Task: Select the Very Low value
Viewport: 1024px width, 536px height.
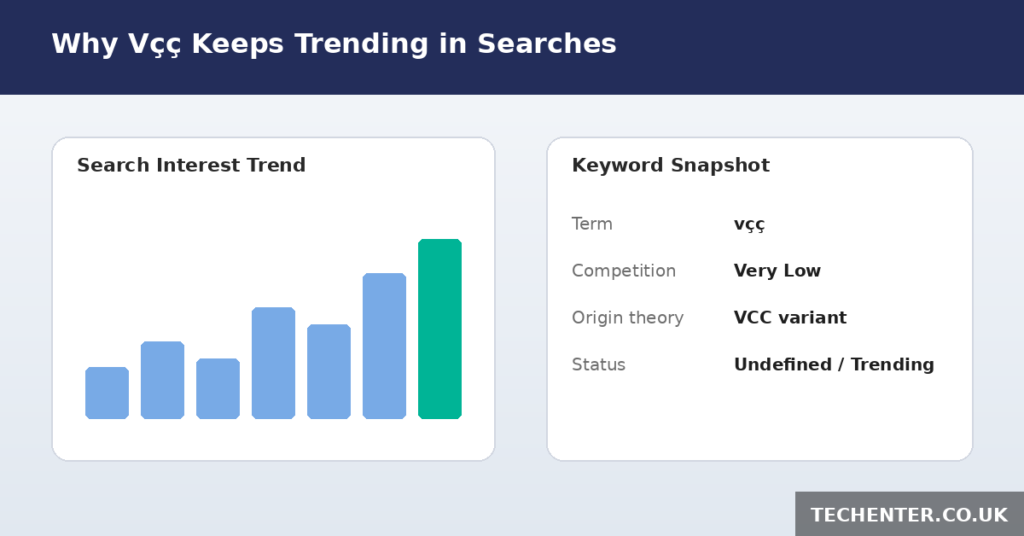Action: pyautogui.click(x=777, y=271)
